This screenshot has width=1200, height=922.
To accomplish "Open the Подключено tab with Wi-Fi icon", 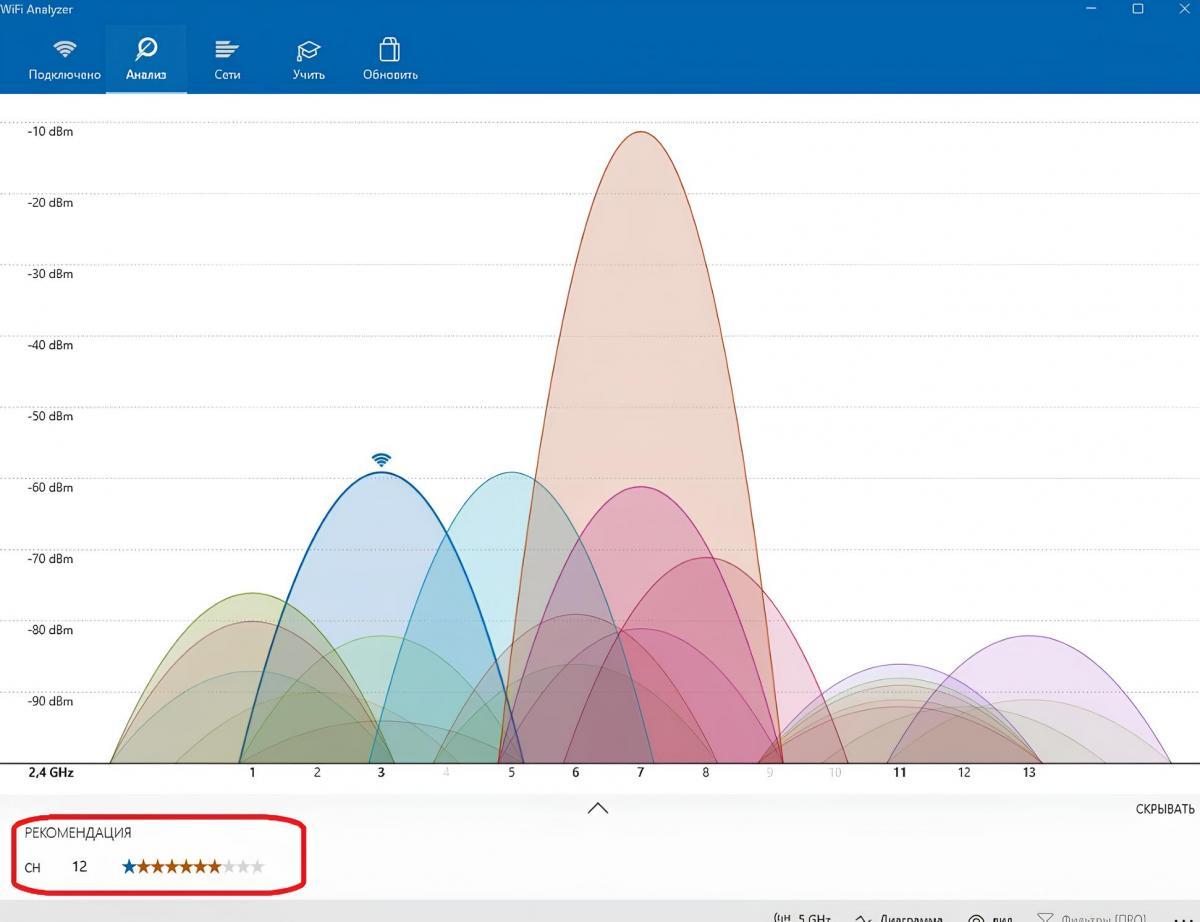I will click(64, 59).
